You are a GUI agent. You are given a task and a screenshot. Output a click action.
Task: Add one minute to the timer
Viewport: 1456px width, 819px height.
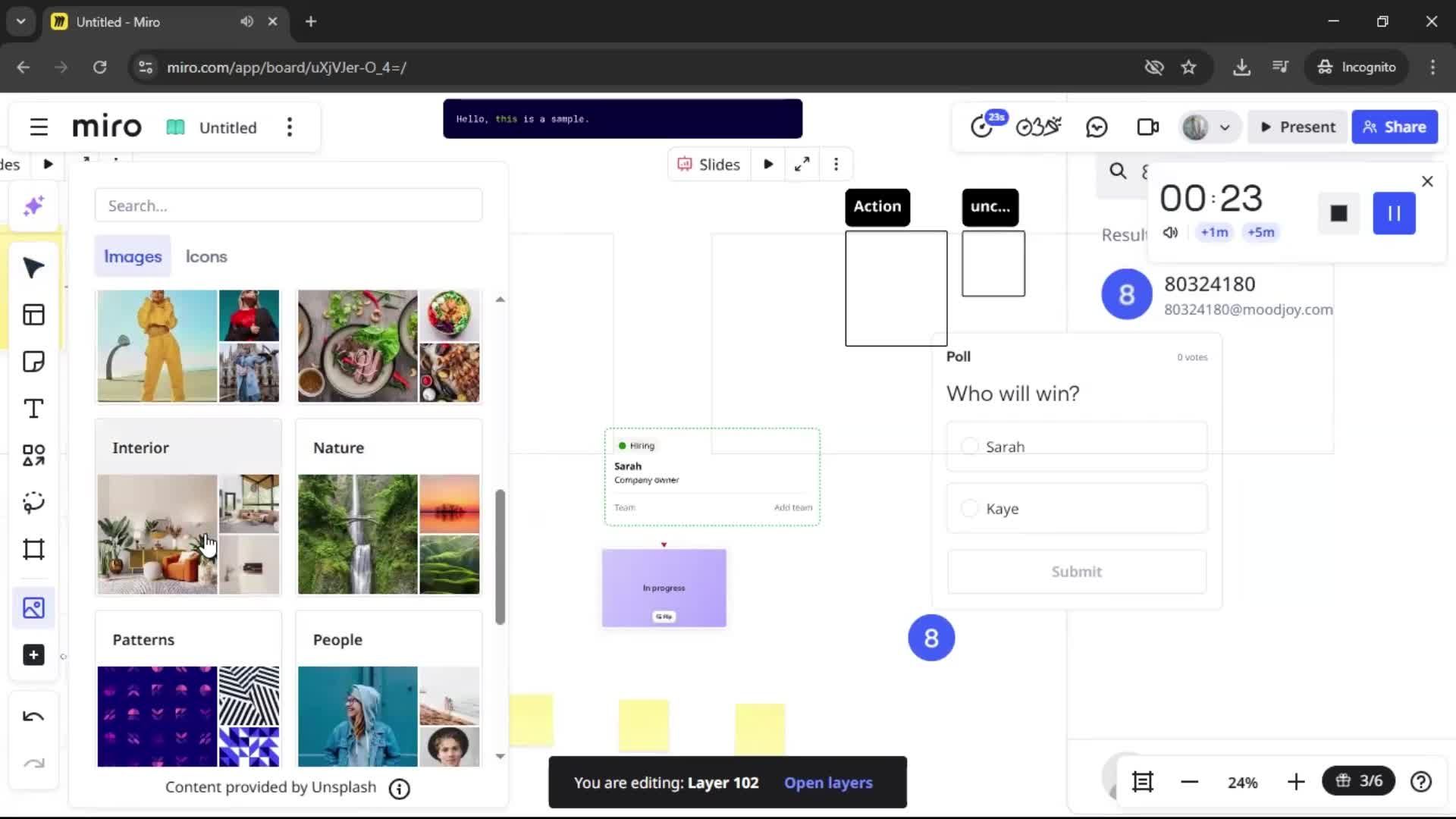(x=1214, y=232)
